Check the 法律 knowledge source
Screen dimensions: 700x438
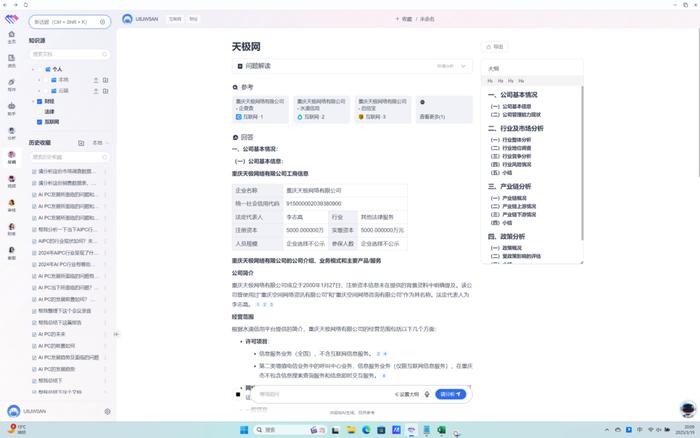coord(39,112)
